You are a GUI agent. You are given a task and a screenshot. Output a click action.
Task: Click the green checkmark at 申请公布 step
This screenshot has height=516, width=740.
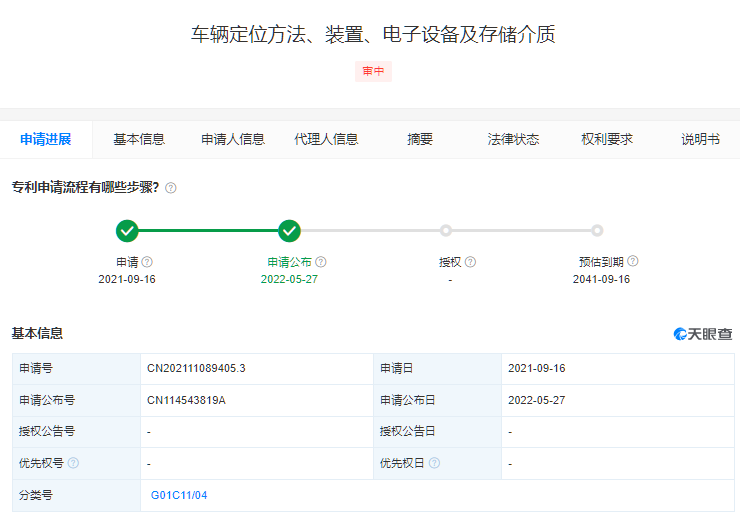[x=289, y=230]
